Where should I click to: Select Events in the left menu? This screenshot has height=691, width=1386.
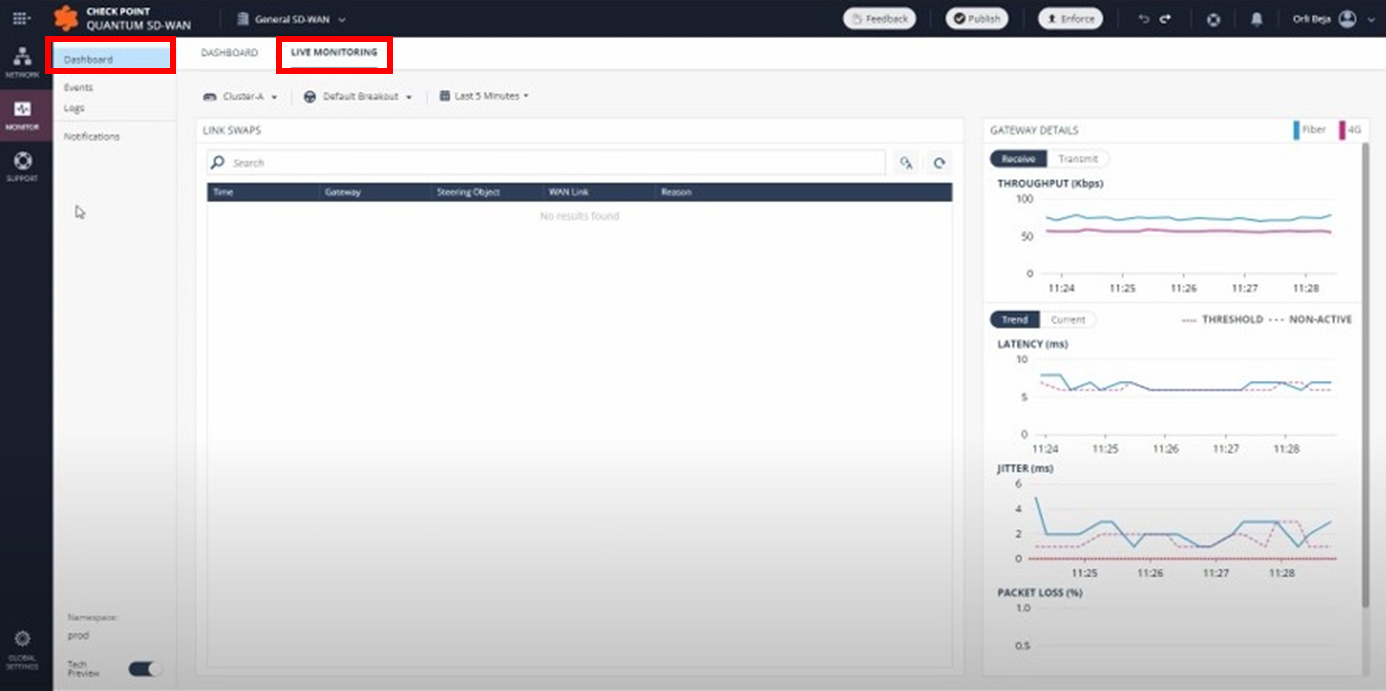78,88
